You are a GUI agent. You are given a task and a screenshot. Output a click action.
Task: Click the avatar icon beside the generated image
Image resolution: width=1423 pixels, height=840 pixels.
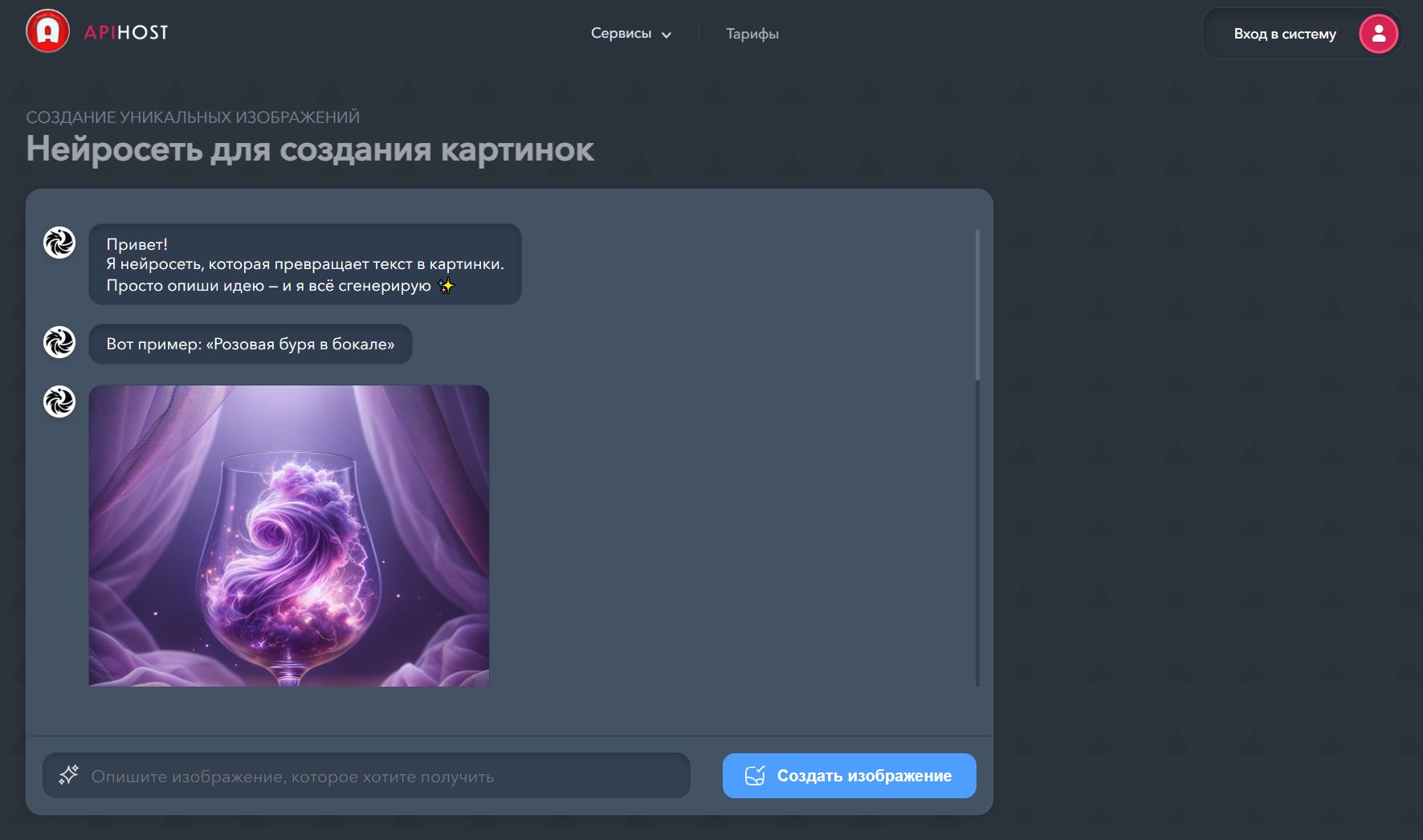pos(59,401)
